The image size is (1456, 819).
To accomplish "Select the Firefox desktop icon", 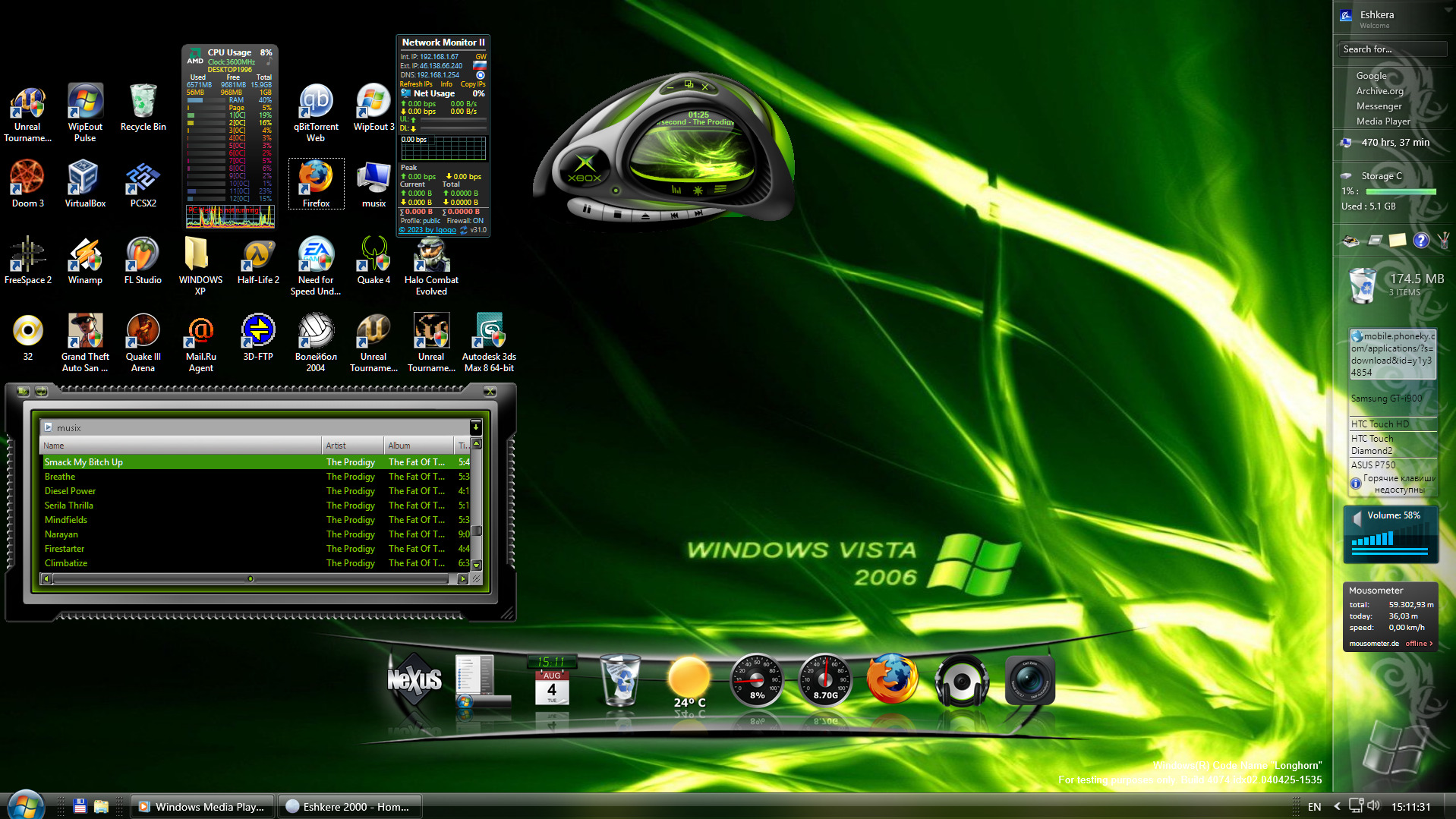I will [316, 183].
